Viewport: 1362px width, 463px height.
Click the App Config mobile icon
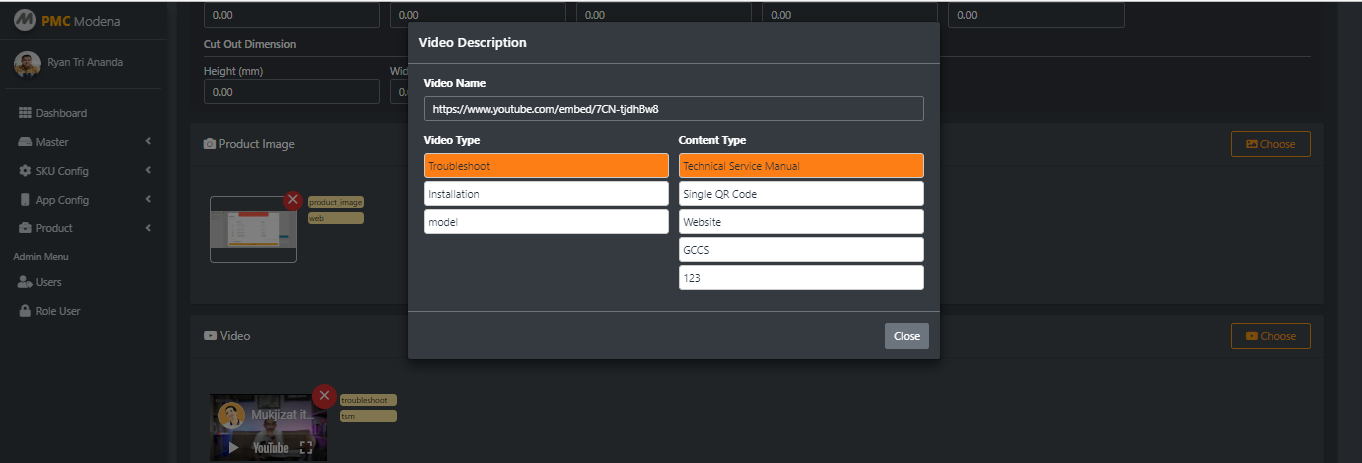[x=26, y=200]
